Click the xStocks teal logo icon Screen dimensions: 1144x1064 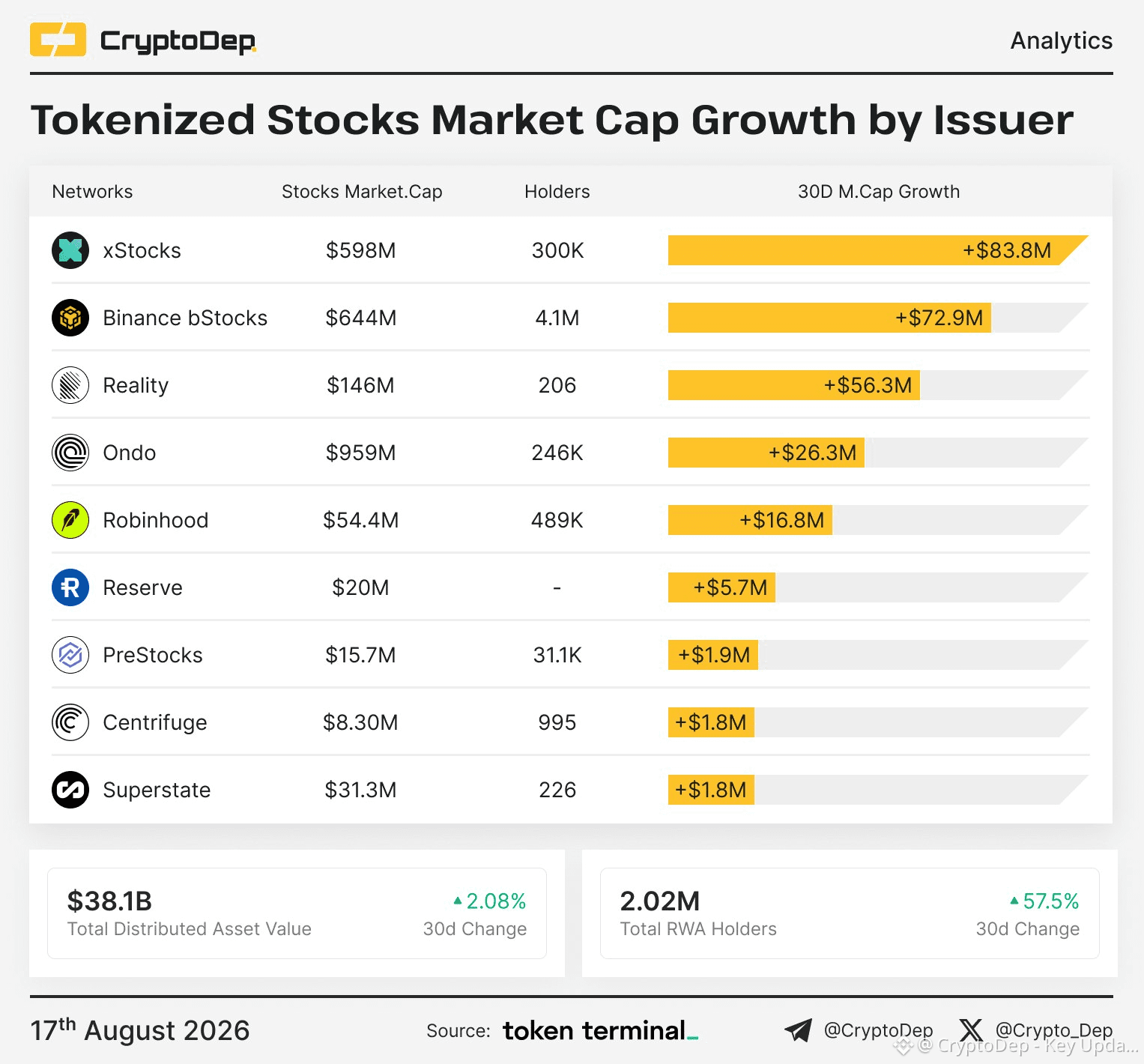[x=70, y=250]
